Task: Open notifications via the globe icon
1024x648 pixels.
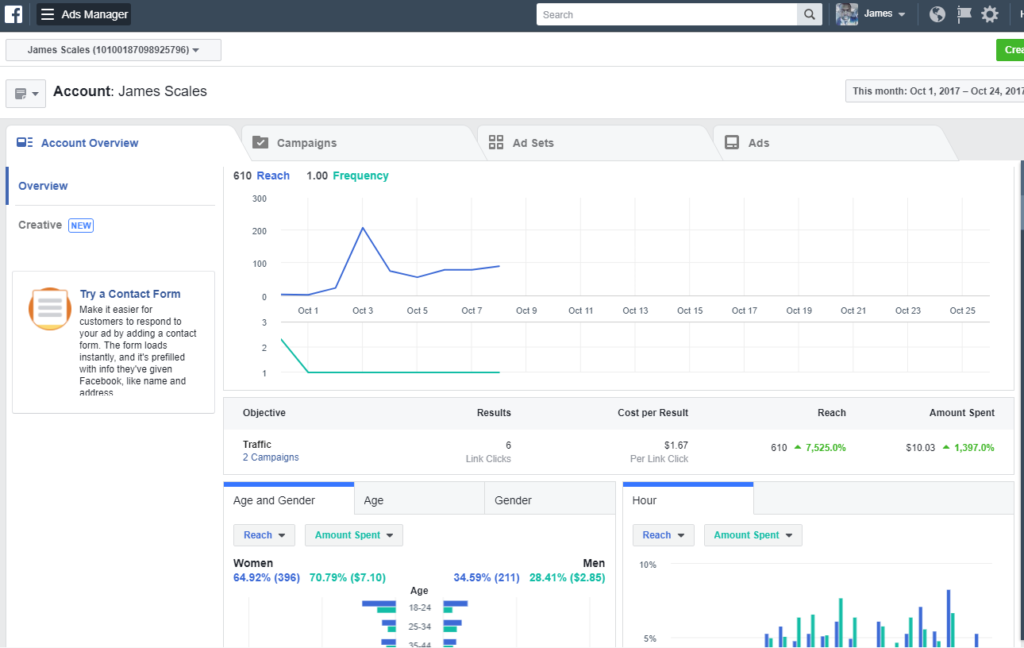Action: point(937,14)
